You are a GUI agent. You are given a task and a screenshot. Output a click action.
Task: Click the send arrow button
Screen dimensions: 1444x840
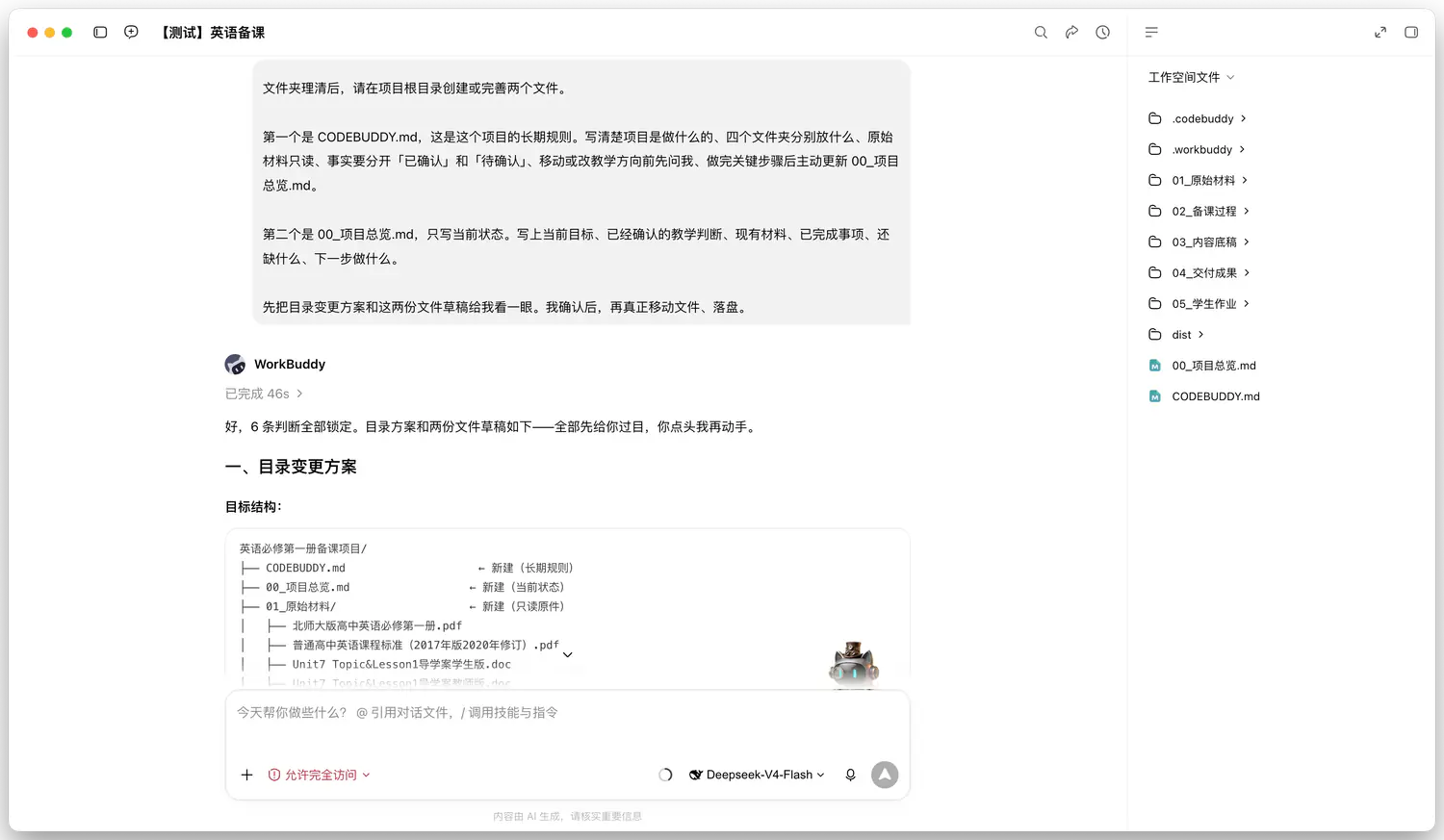[885, 775]
